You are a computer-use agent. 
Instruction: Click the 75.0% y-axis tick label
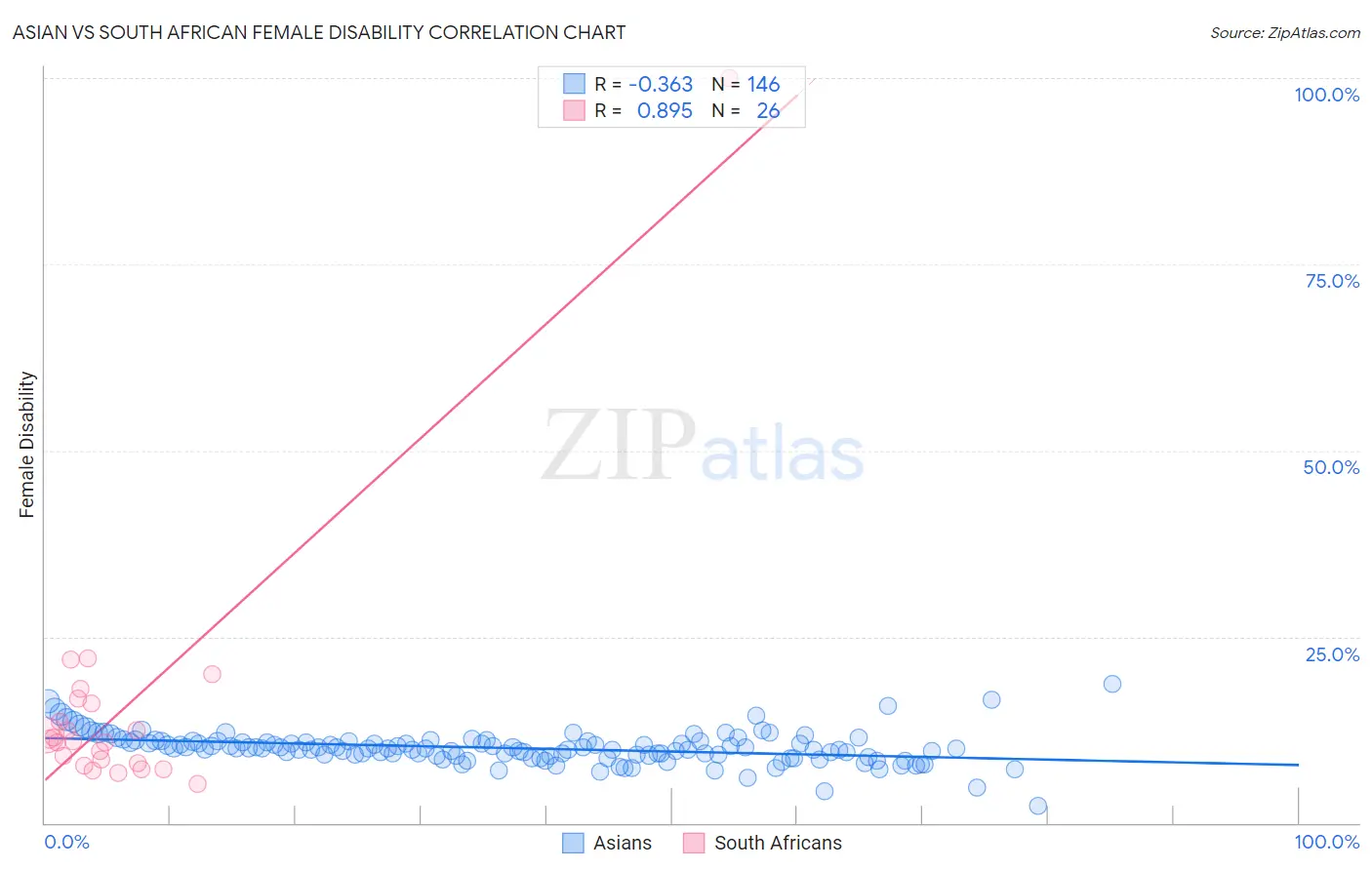tap(1332, 281)
